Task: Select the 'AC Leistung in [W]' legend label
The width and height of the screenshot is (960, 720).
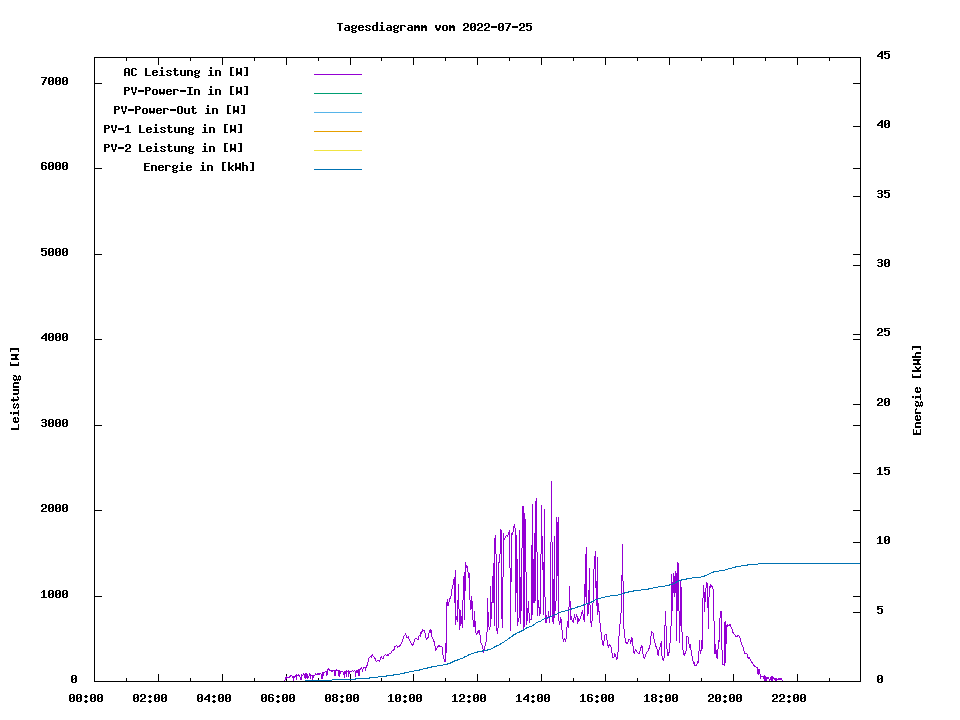Action: click(x=186, y=72)
